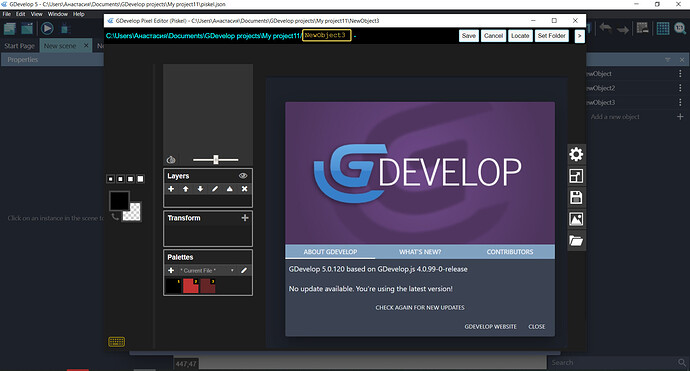Show Piskel keyboard shortcuts icon
This screenshot has width=690, height=371.
[117, 342]
